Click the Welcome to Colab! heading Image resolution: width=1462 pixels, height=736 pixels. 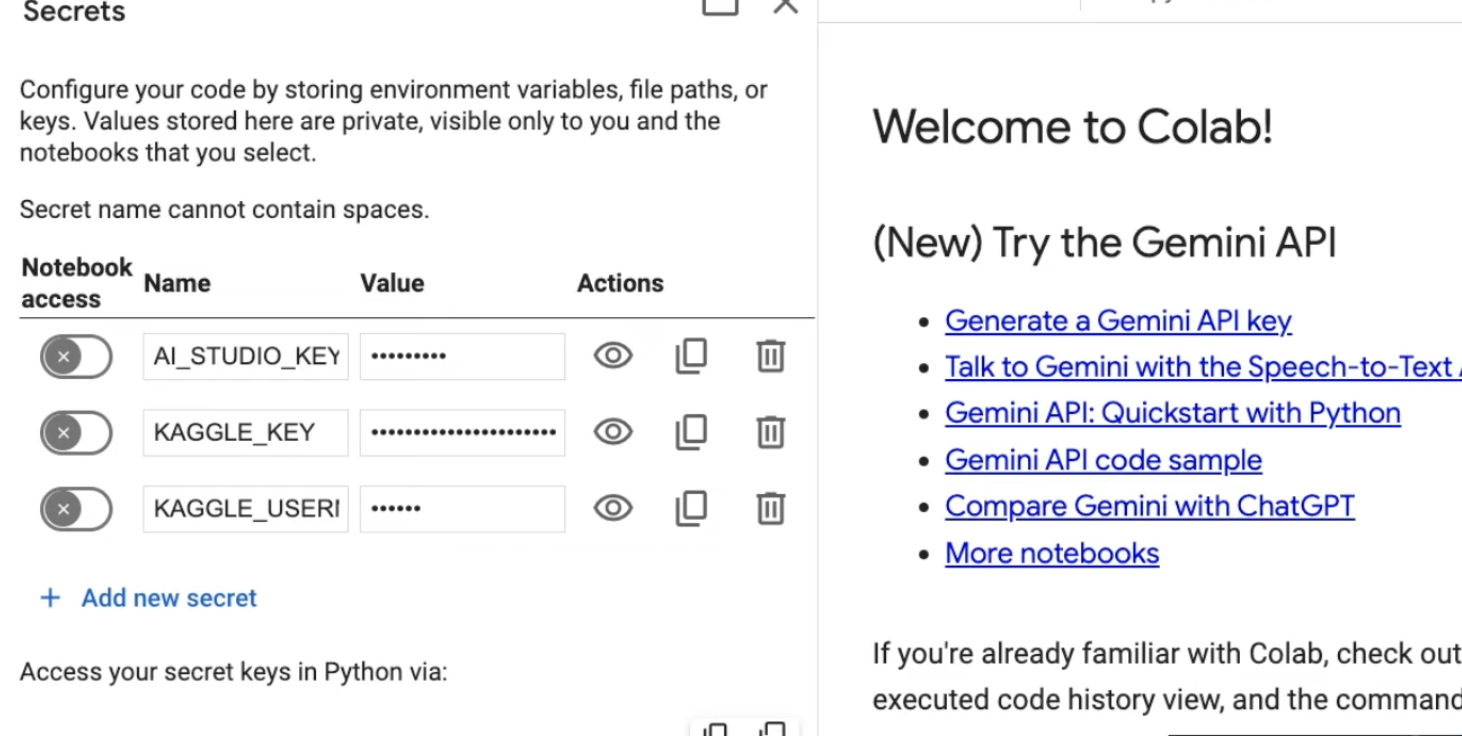tap(1072, 128)
